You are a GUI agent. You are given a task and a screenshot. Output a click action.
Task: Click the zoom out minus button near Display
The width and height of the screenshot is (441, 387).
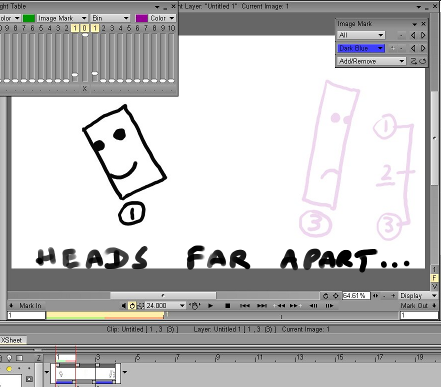tap(384, 296)
